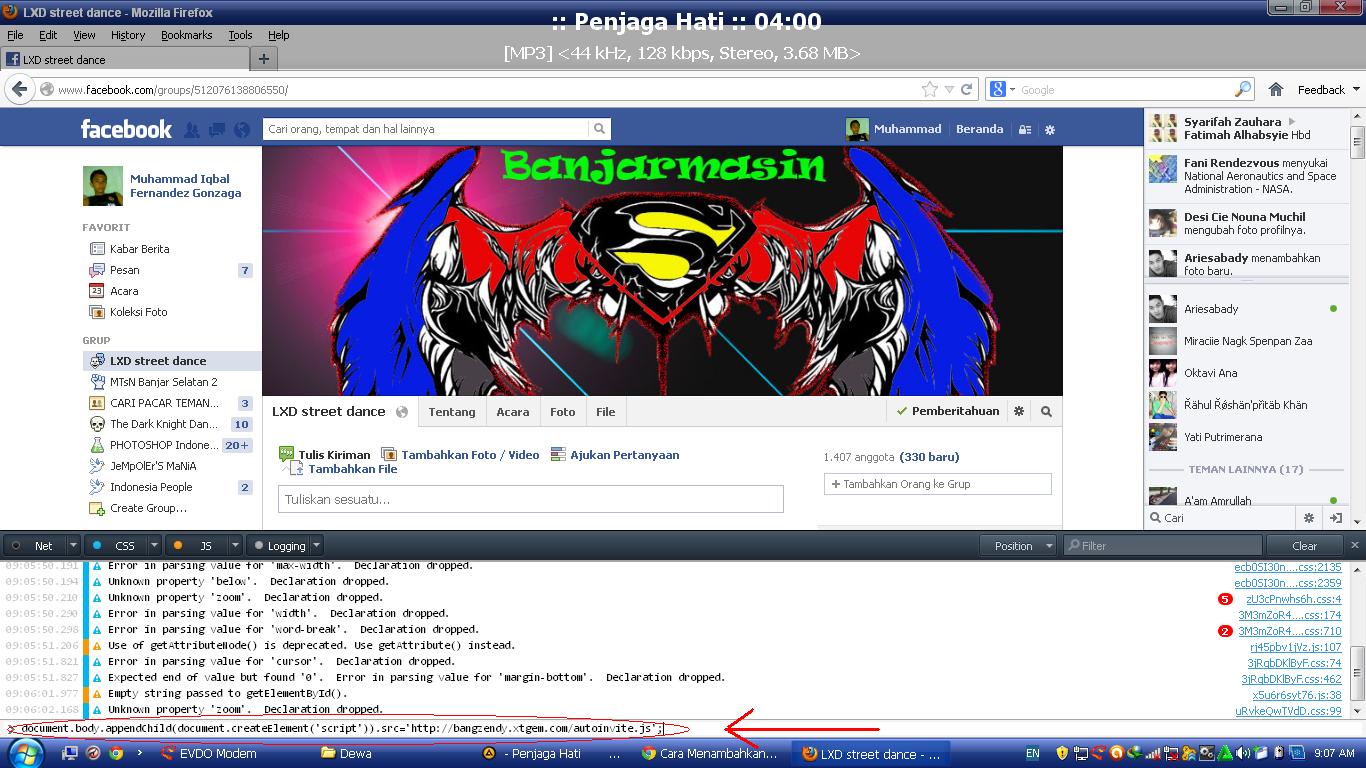The height and width of the screenshot is (768, 1366).
Task: Click Beranda link in Facebook header
Action: pyautogui.click(x=979, y=129)
